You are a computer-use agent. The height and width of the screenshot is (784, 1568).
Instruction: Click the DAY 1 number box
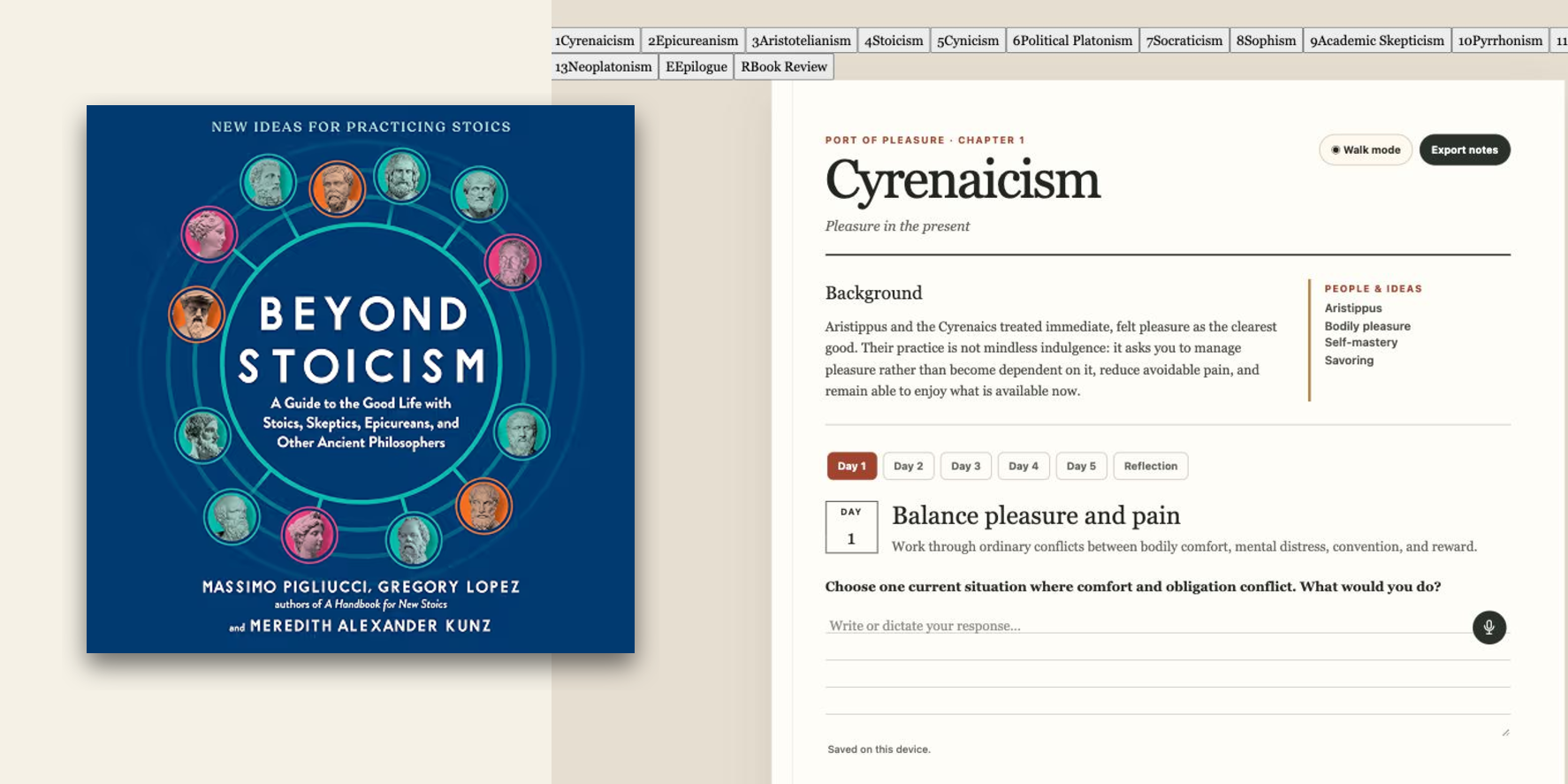851,528
